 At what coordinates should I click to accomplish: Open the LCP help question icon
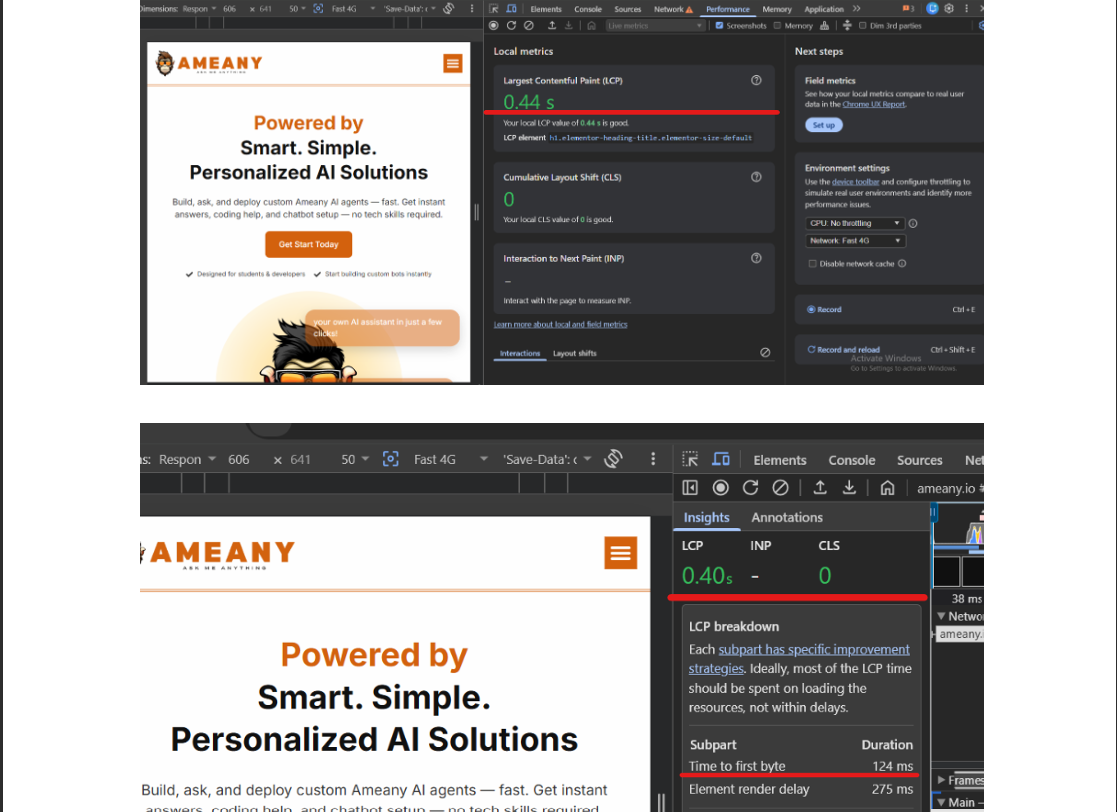pyautogui.click(x=756, y=80)
